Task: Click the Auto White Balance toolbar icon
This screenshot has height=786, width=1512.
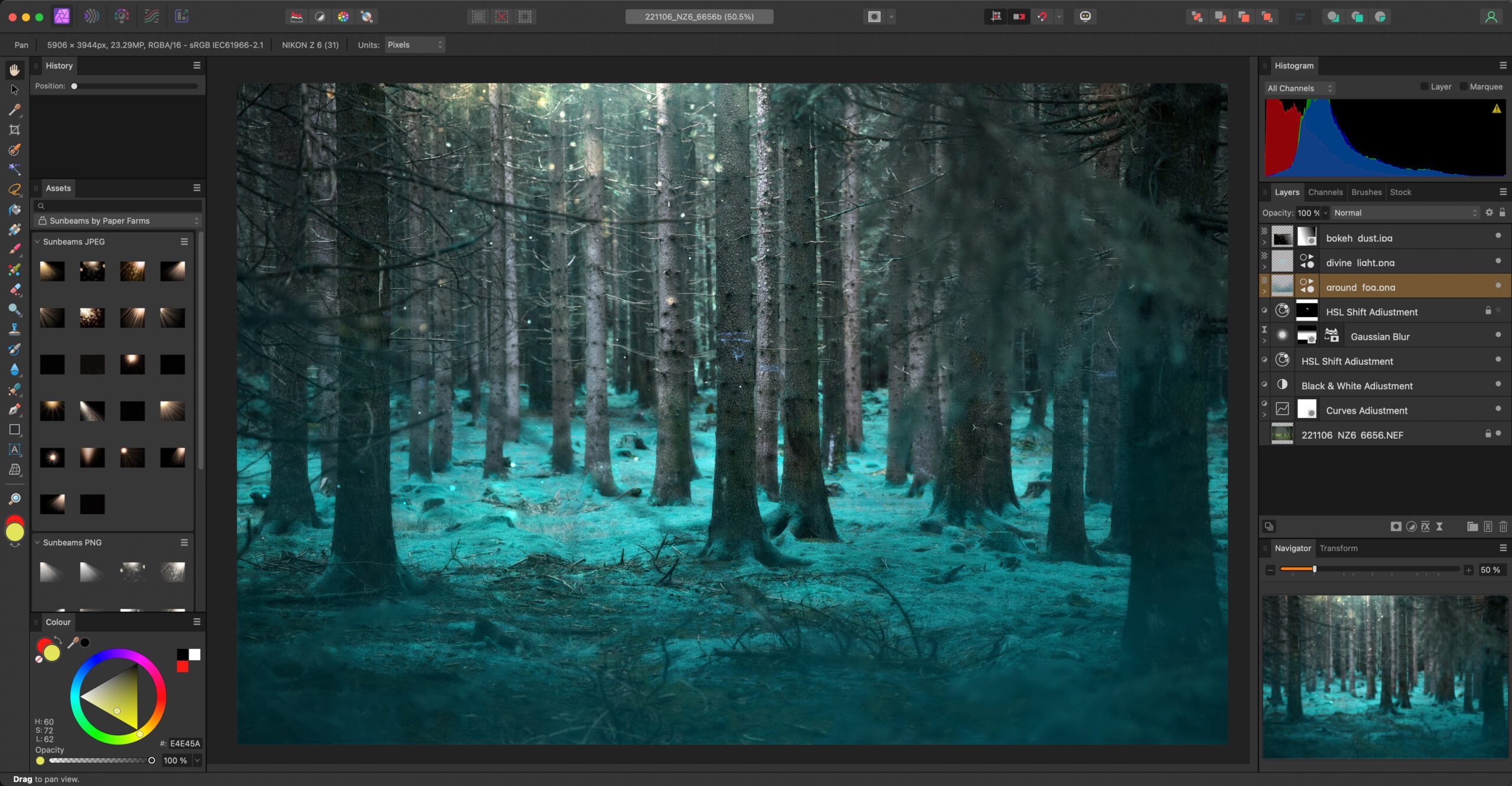Action: tap(367, 17)
